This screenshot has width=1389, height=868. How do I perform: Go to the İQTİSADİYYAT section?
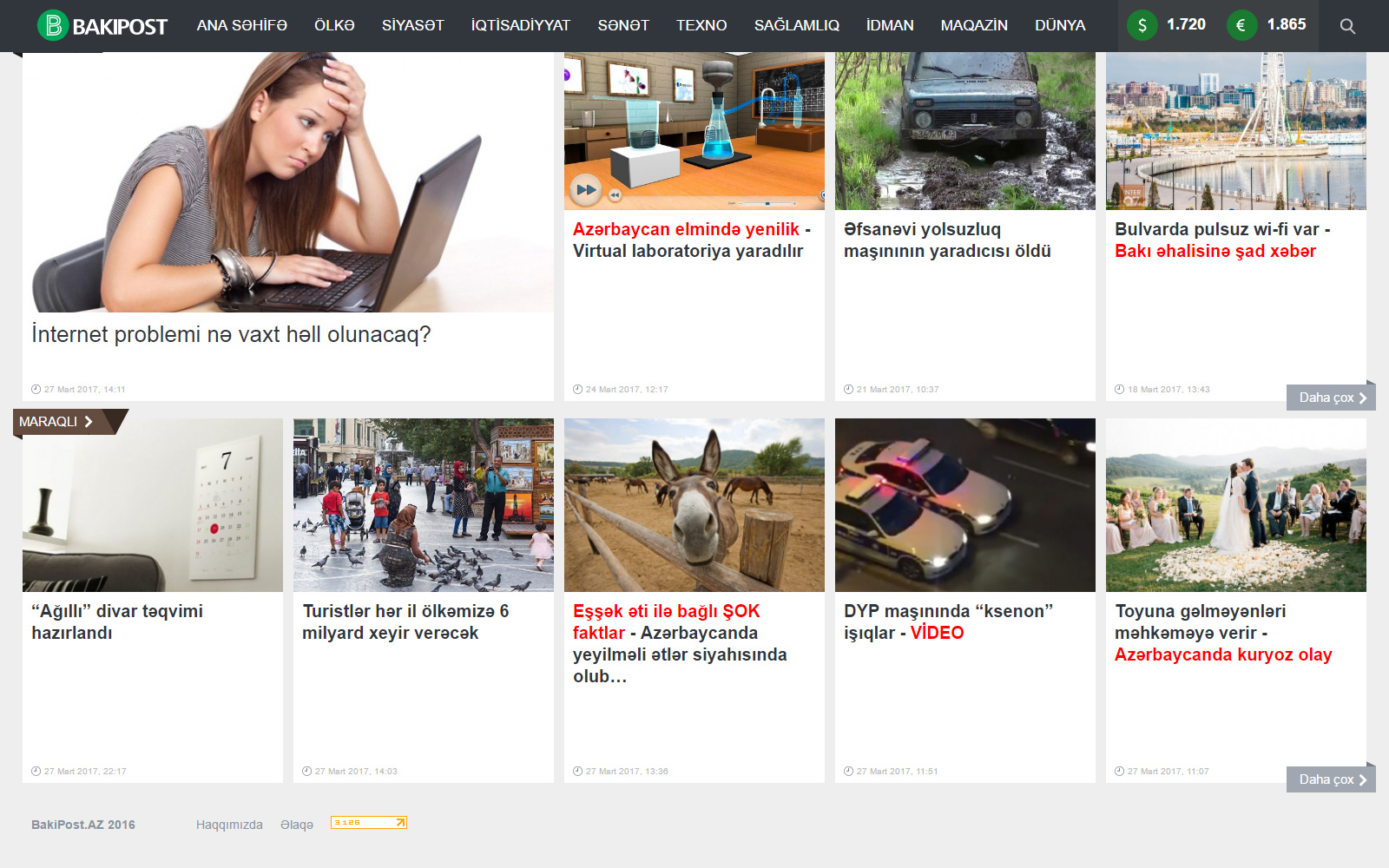(520, 25)
